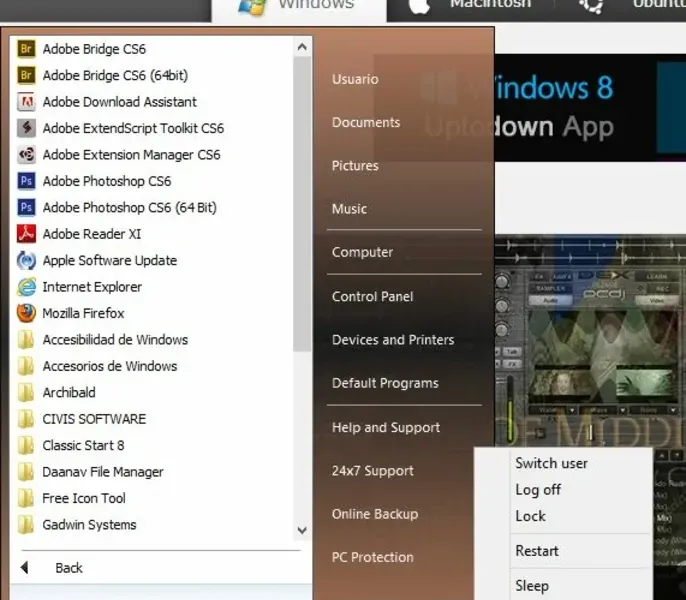Open Default Programs
The height and width of the screenshot is (600, 686).
pyautogui.click(x=385, y=383)
